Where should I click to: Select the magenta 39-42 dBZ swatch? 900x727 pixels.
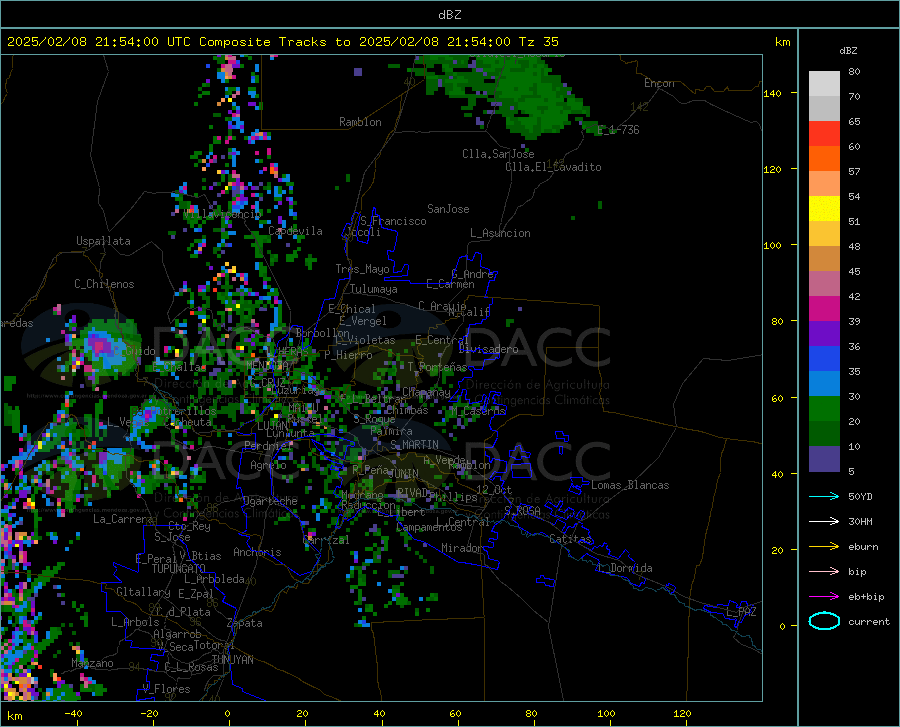pos(824,309)
